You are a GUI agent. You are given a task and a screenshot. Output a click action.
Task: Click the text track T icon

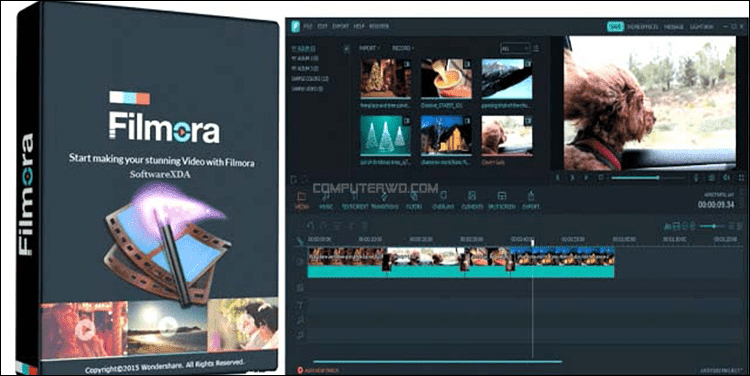click(x=300, y=305)
